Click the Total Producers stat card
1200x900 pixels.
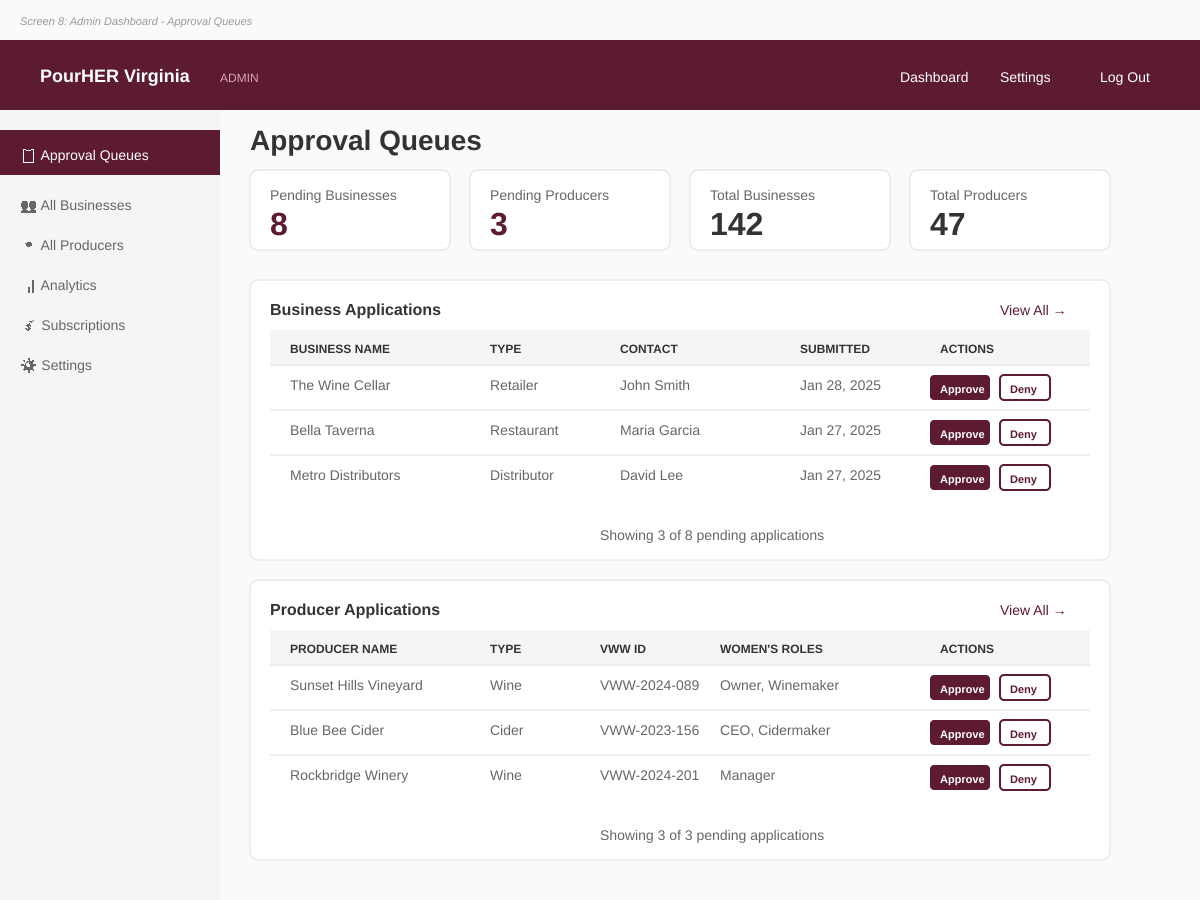(1010, 210)
